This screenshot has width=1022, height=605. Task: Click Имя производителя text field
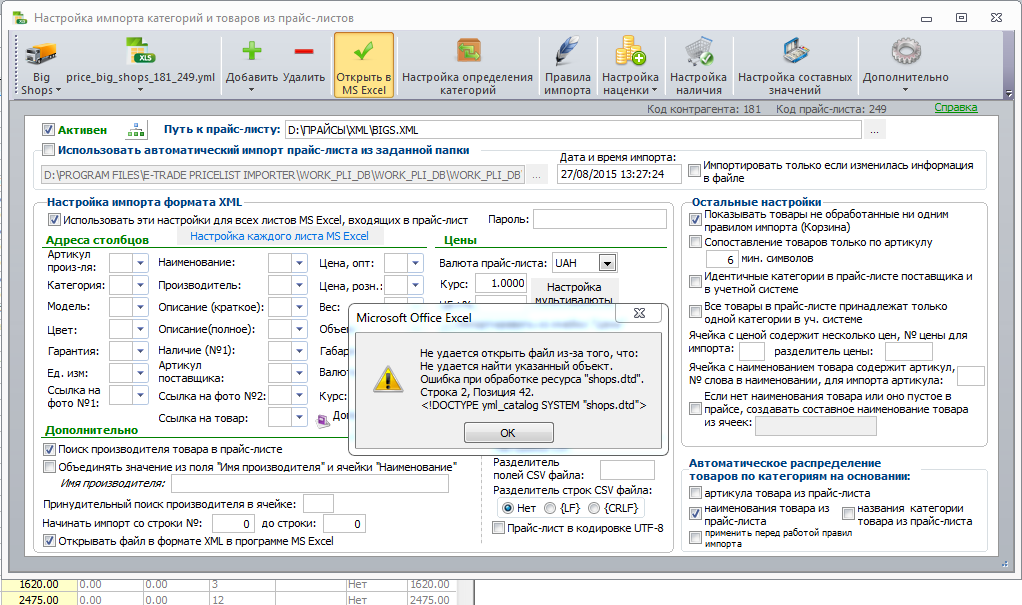click(x=310, y=483)
